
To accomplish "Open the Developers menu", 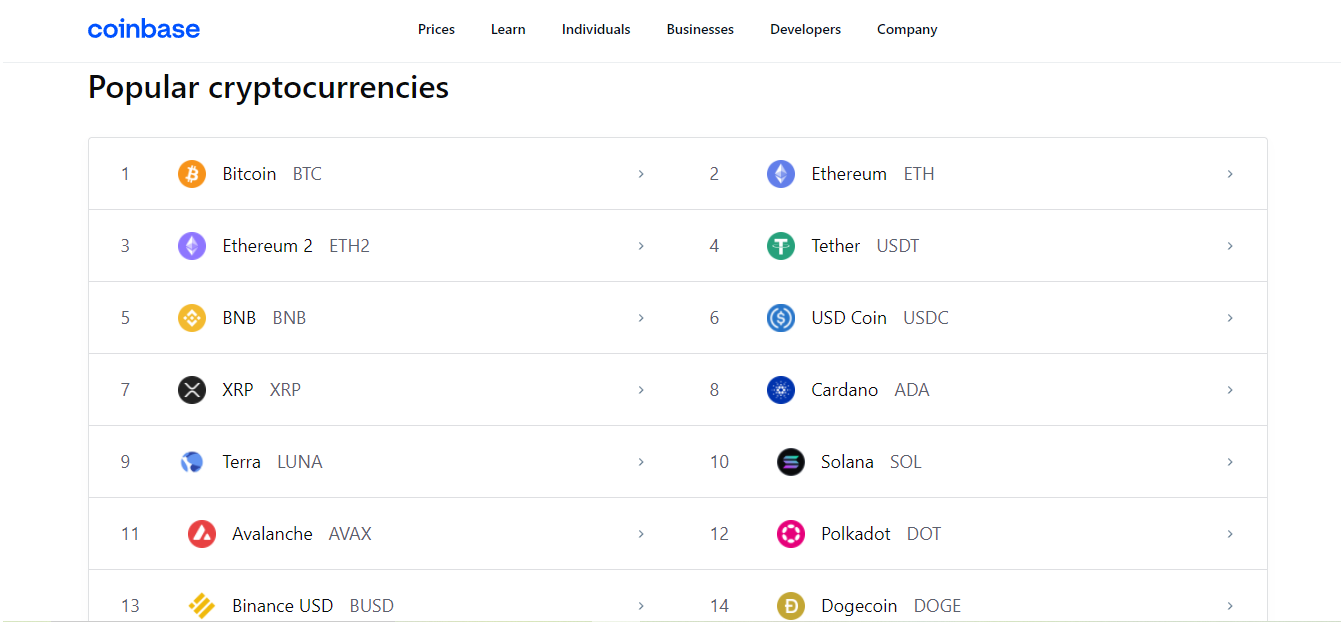I will coord(805,30).
